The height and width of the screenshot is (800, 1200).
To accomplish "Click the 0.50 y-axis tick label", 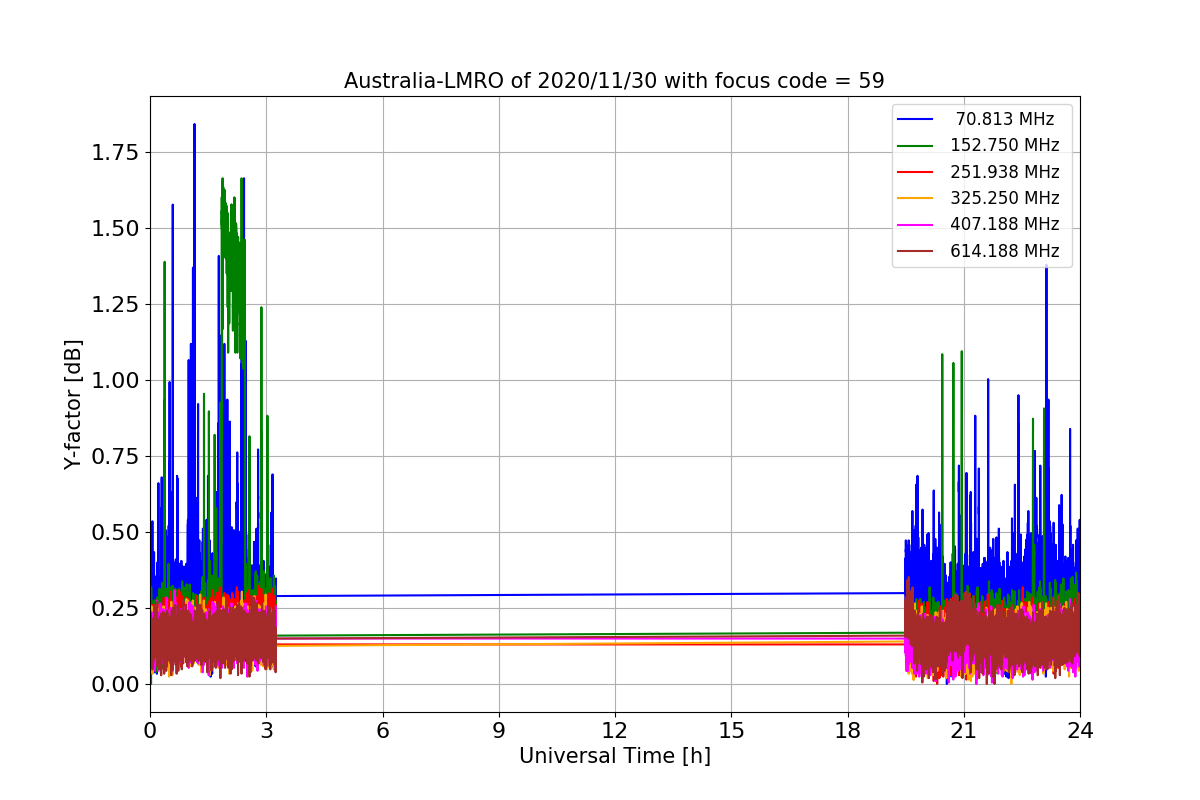I will coord(117,532).
